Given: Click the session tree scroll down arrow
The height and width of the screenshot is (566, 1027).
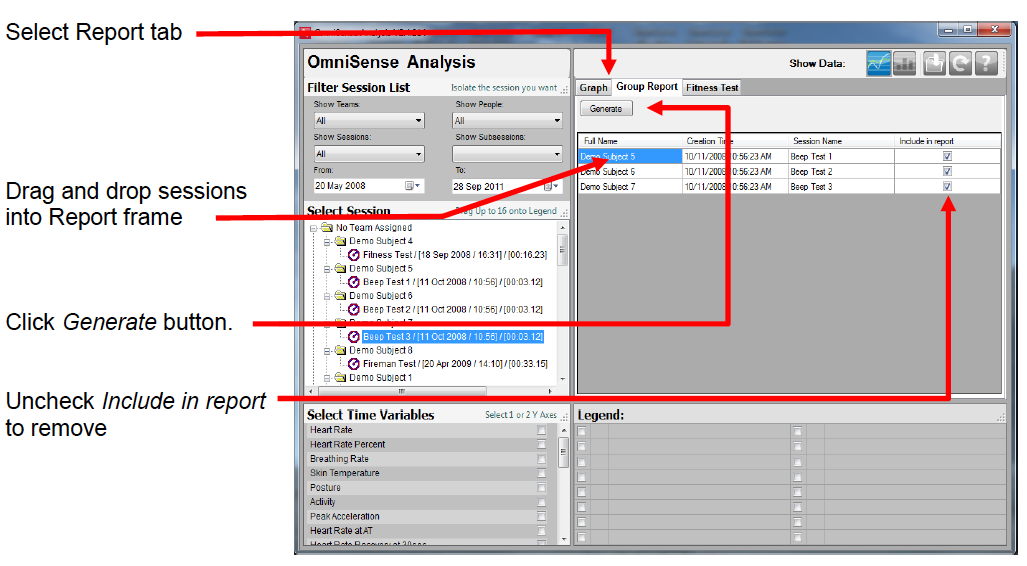Looking at the screenshot, I should (x=562, y=379).
